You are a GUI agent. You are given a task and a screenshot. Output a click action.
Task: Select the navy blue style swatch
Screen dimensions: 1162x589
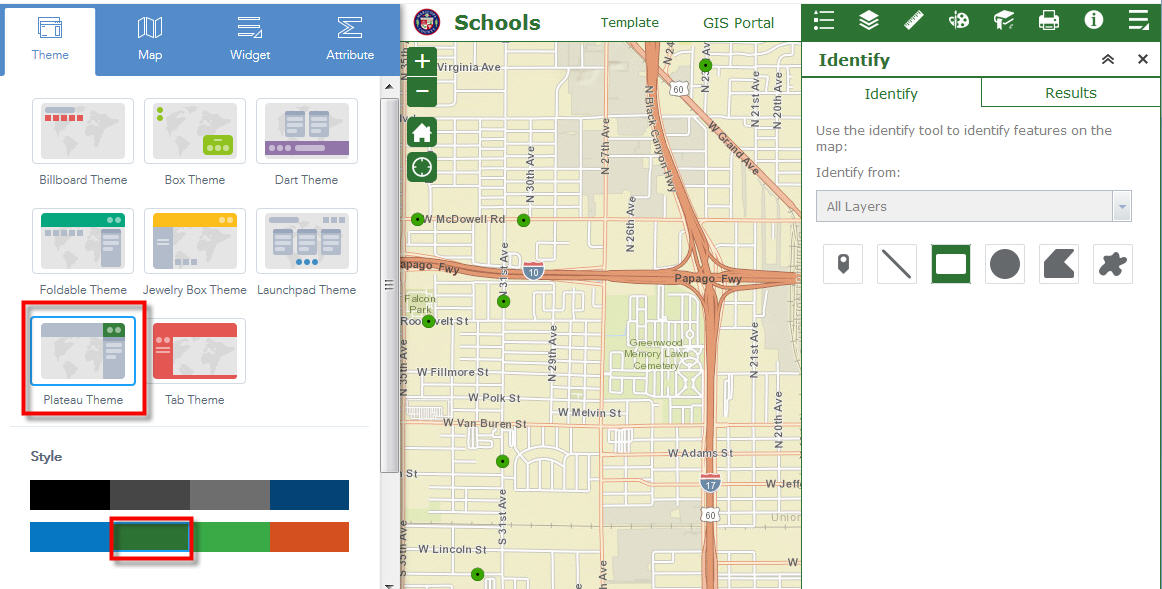coord(309,495)
